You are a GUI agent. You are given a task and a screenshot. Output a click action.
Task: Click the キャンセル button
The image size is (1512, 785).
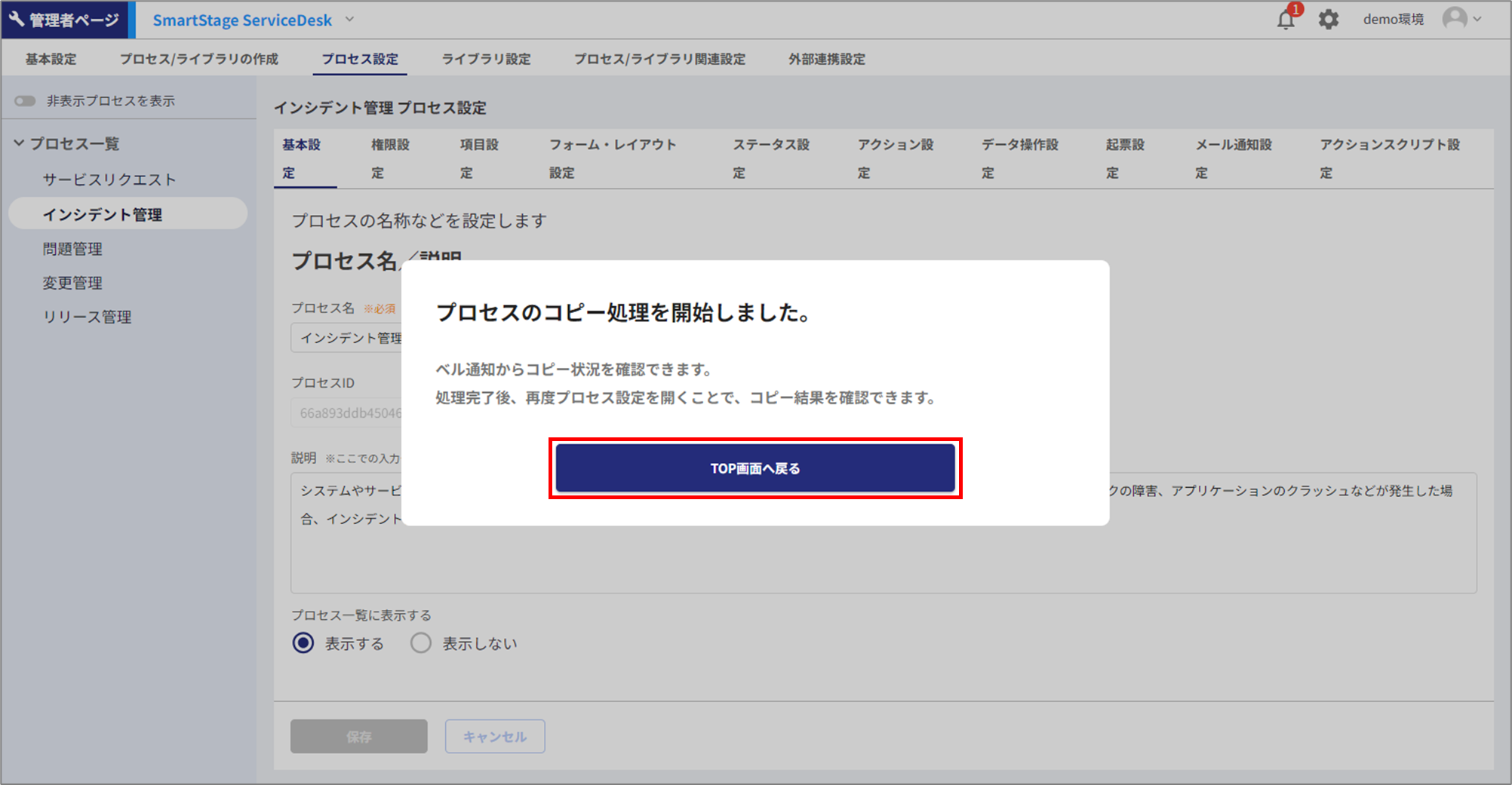coord(494,736)
